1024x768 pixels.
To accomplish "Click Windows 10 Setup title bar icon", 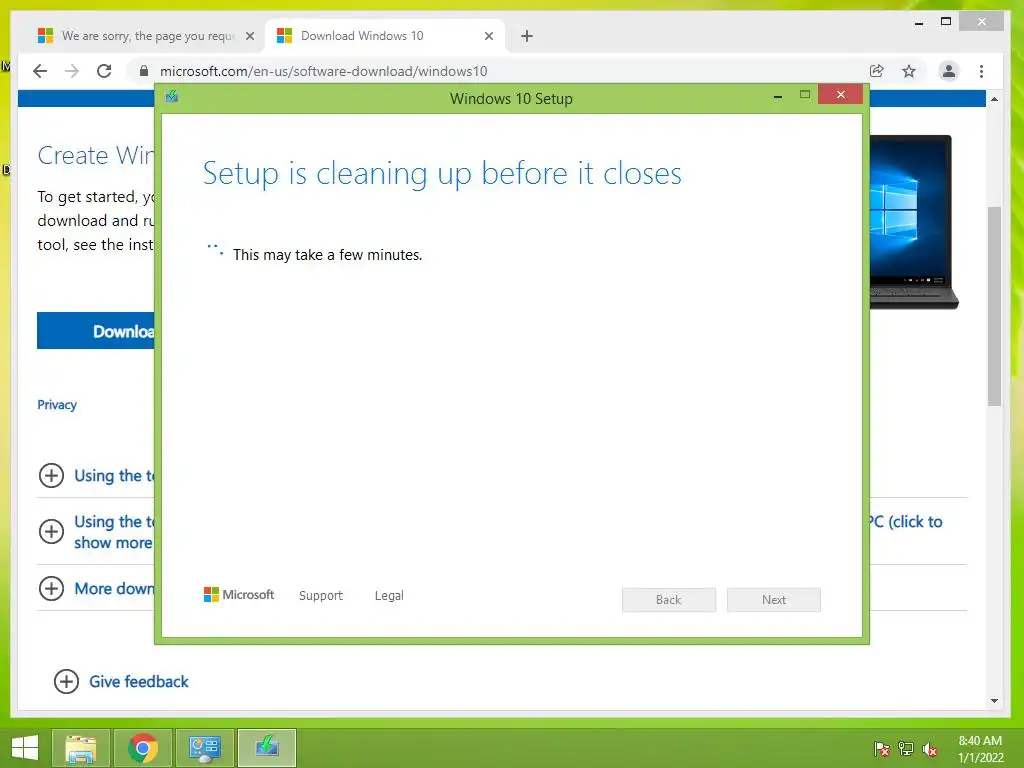I will [x=172, y=97].
